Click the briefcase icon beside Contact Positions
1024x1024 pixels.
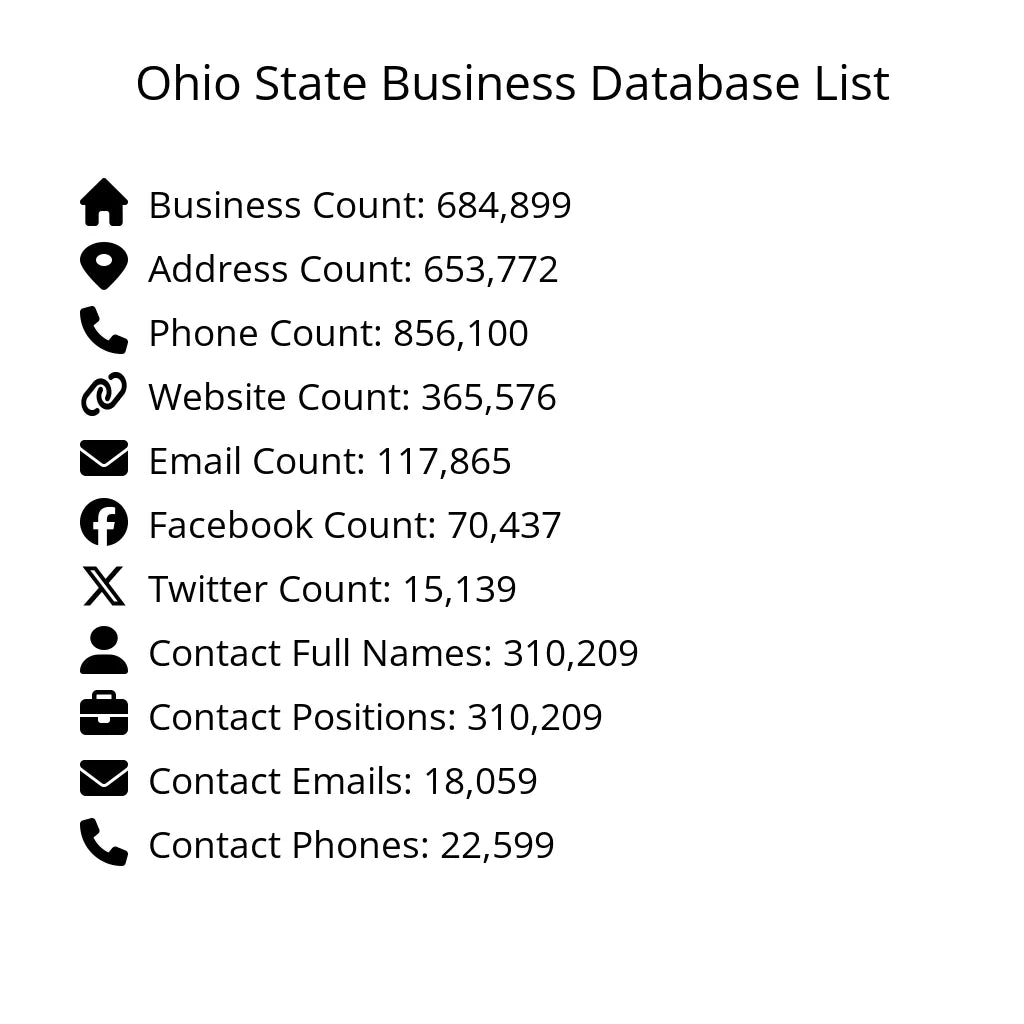click(104, 715)
